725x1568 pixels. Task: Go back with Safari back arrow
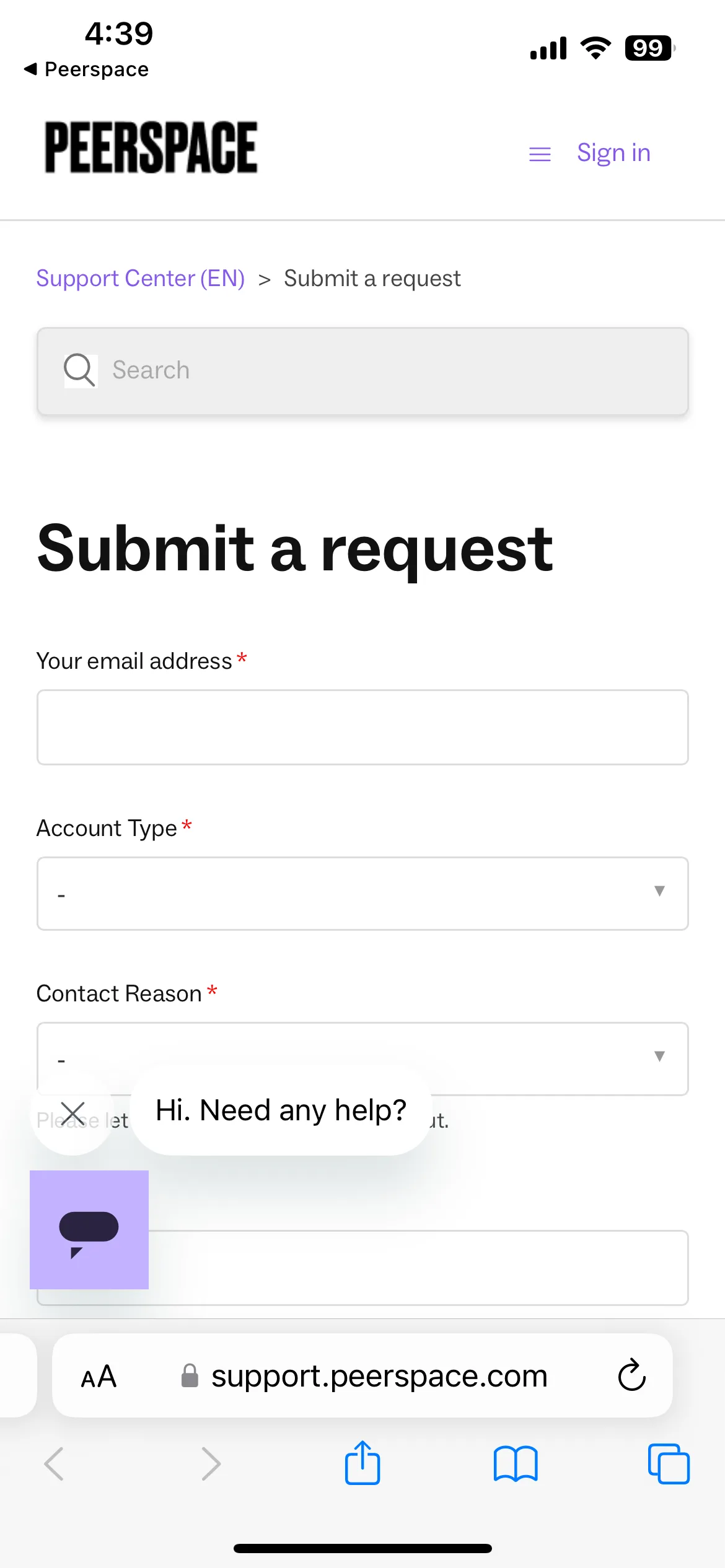coord(55,1464)
